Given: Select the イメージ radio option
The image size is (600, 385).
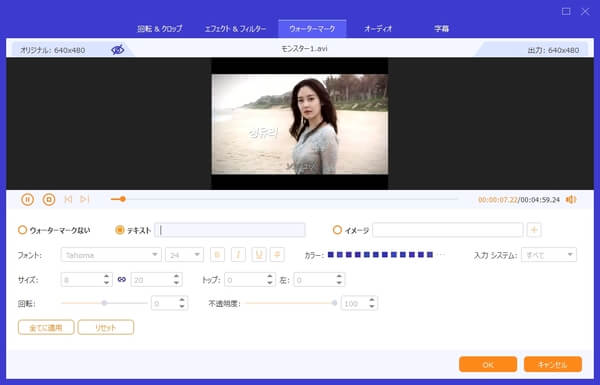Looking at the screenshot, I should pos(337,230).
